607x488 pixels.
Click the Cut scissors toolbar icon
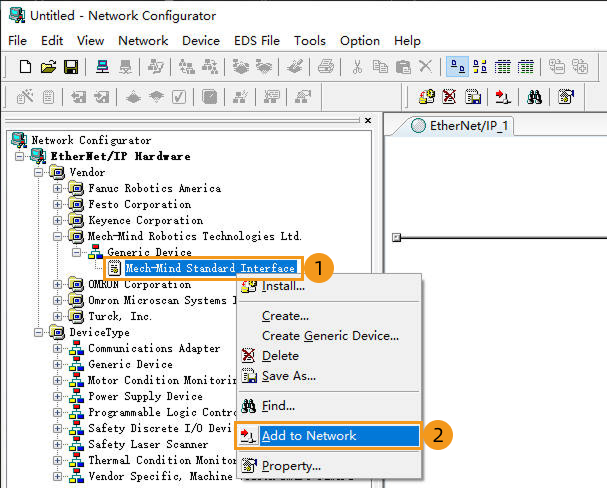point(357,67)
